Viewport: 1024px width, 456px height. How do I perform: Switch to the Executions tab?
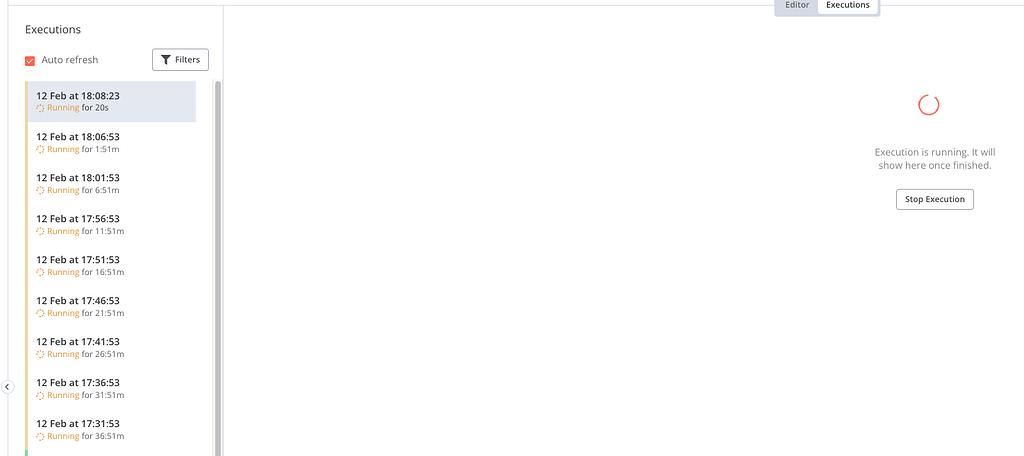coord(848,6)
